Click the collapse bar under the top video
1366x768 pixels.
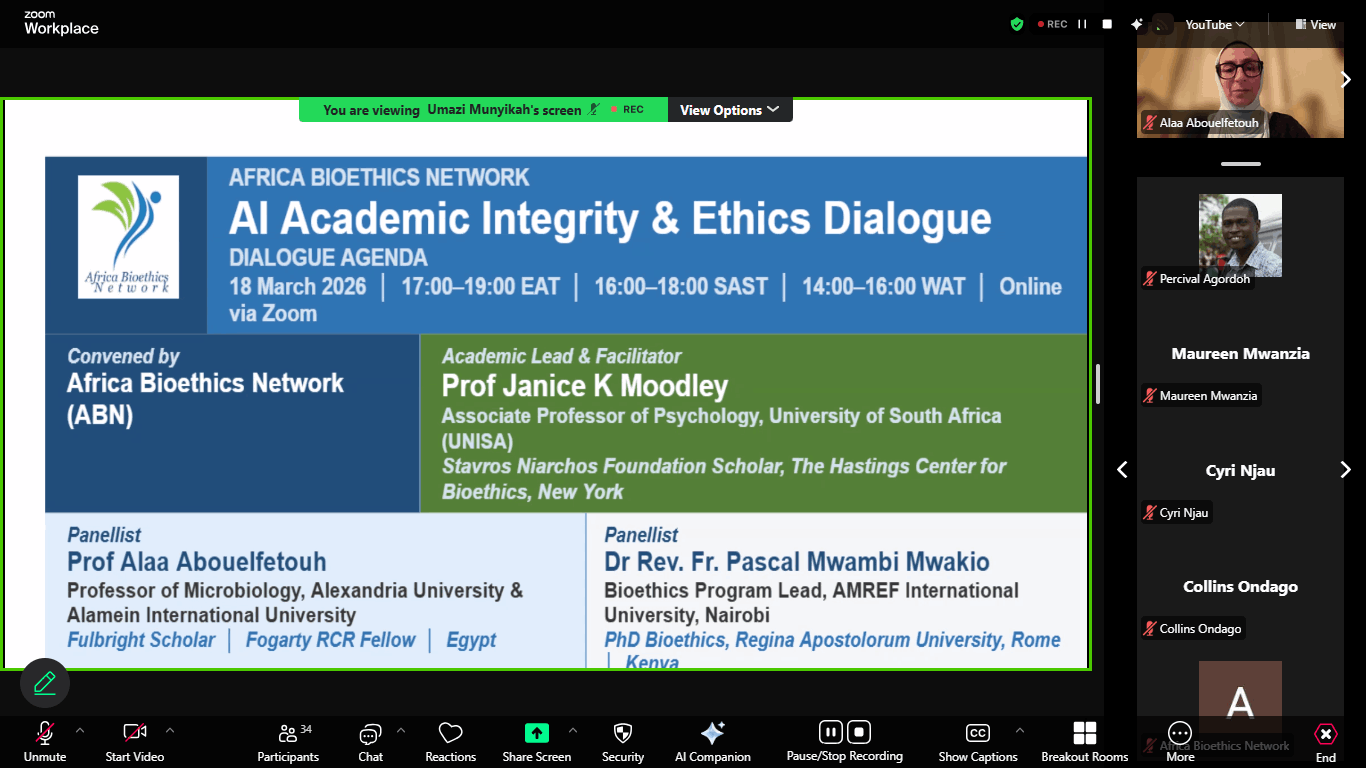(1240, 164)
